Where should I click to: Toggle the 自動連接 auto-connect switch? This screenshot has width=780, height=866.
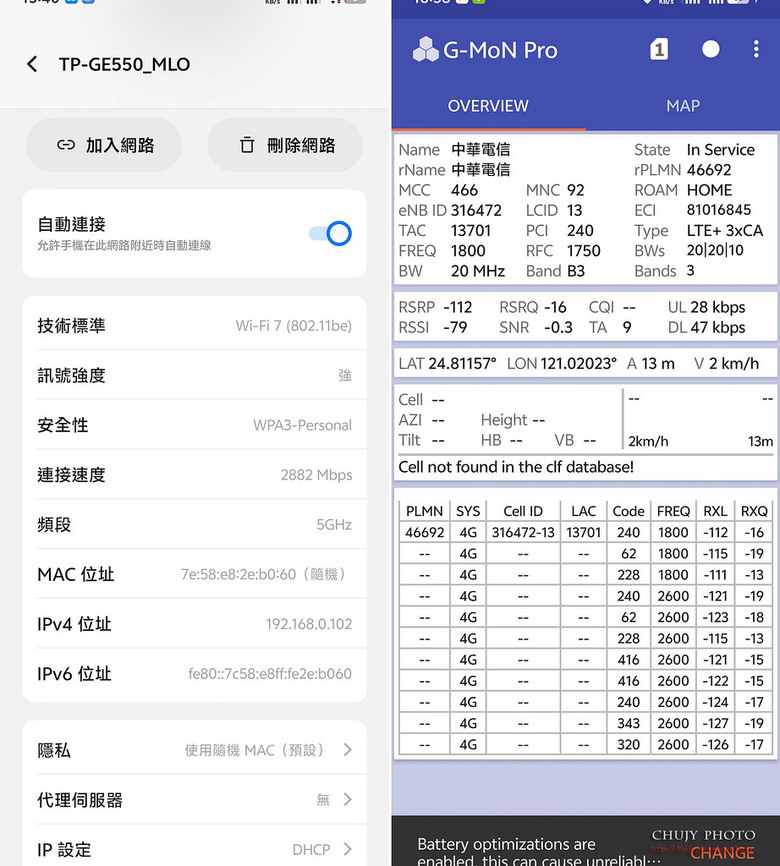330,234
